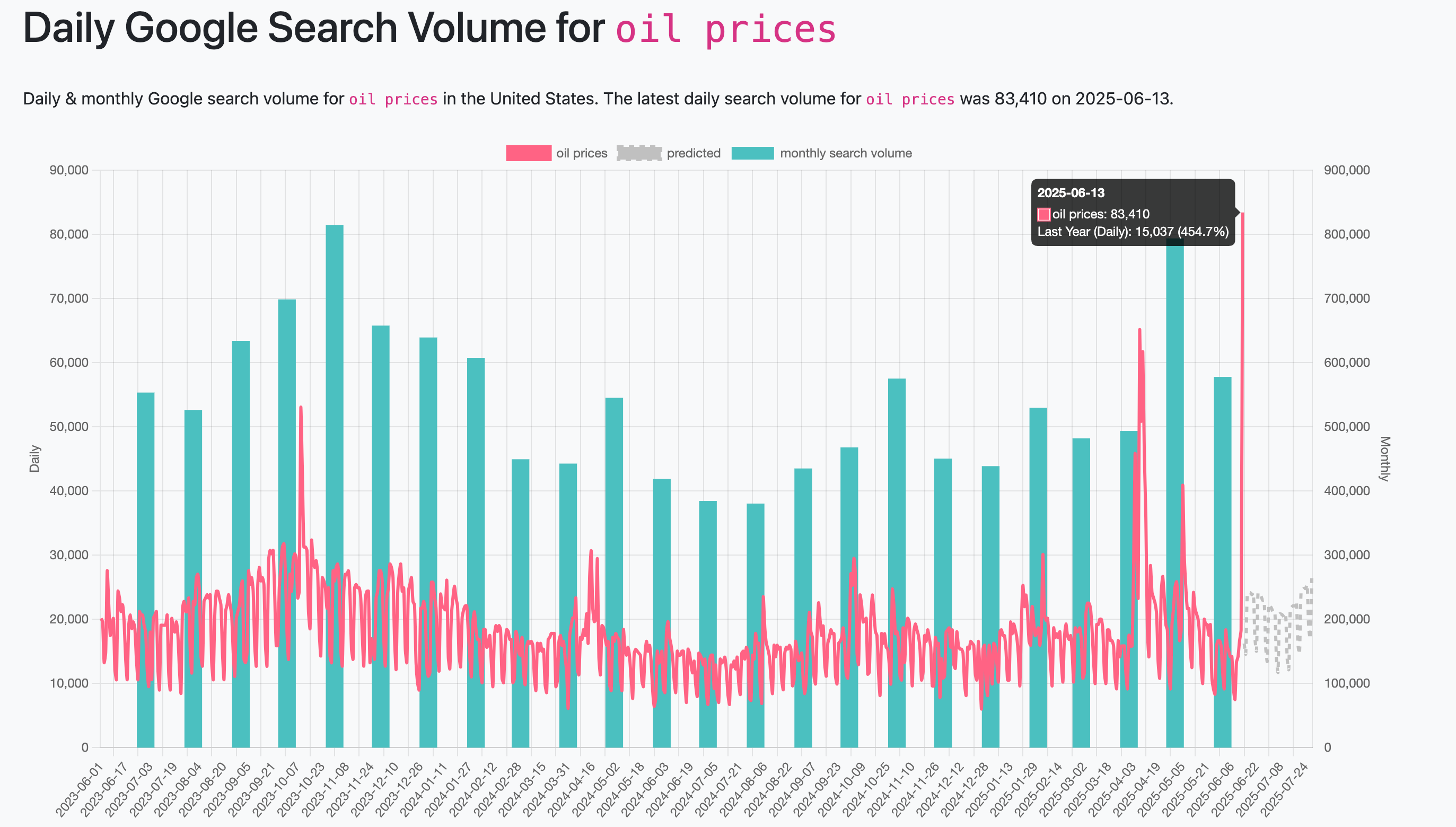Click the 2025-06-13 tooltip heading
Screen dimensions: 1456x827
tap(1071, 193)
